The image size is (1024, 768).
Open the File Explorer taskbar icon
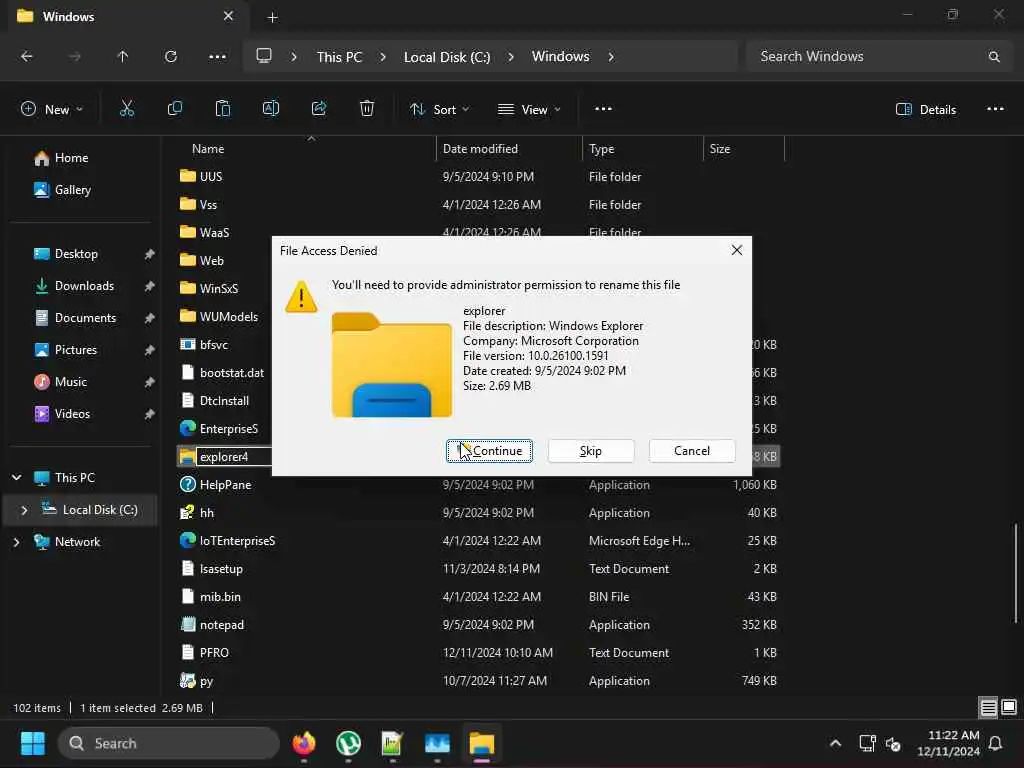click(481, 743)
